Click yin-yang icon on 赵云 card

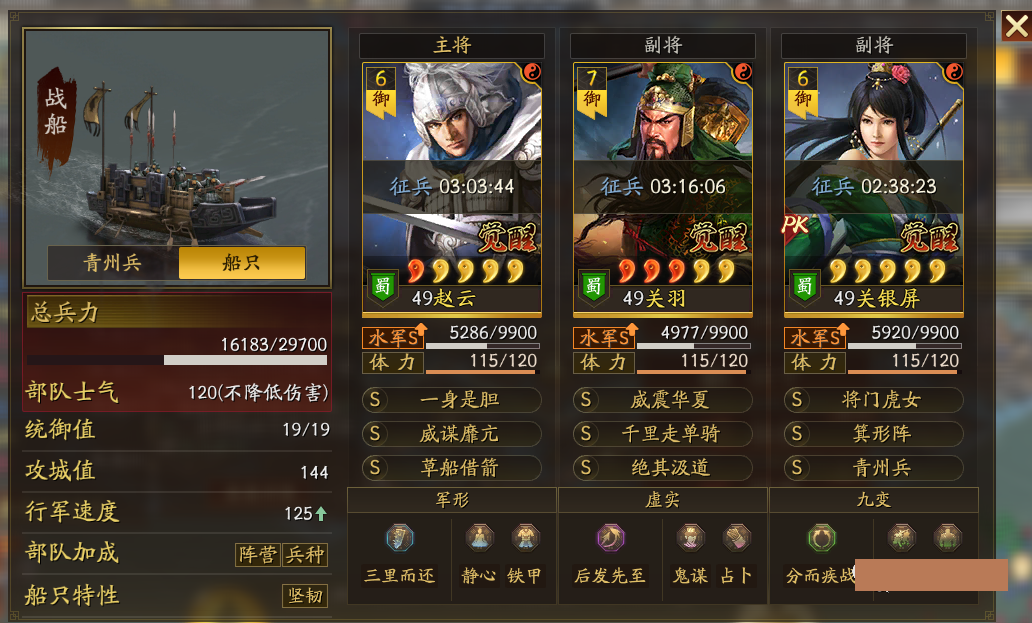pos(532,72)
